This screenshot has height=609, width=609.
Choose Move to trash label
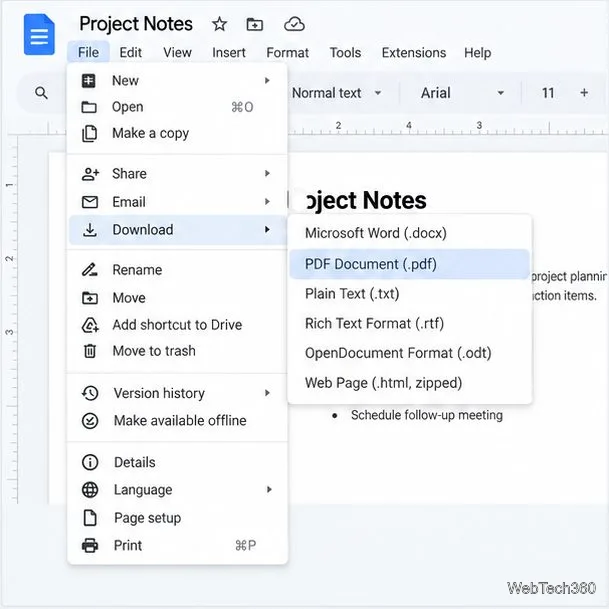point(154,351)
